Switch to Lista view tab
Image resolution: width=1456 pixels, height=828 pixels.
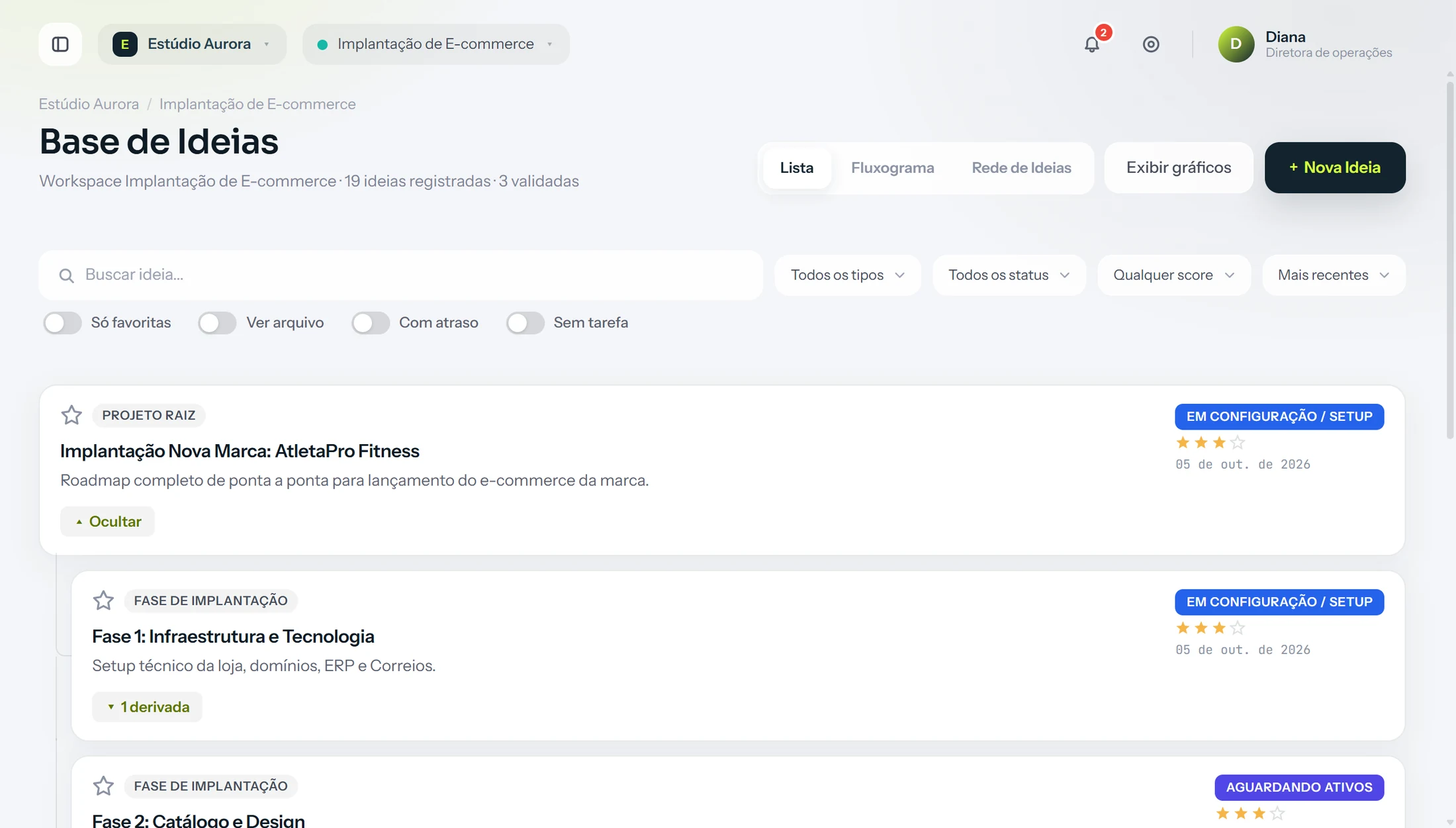click(796, 168)
